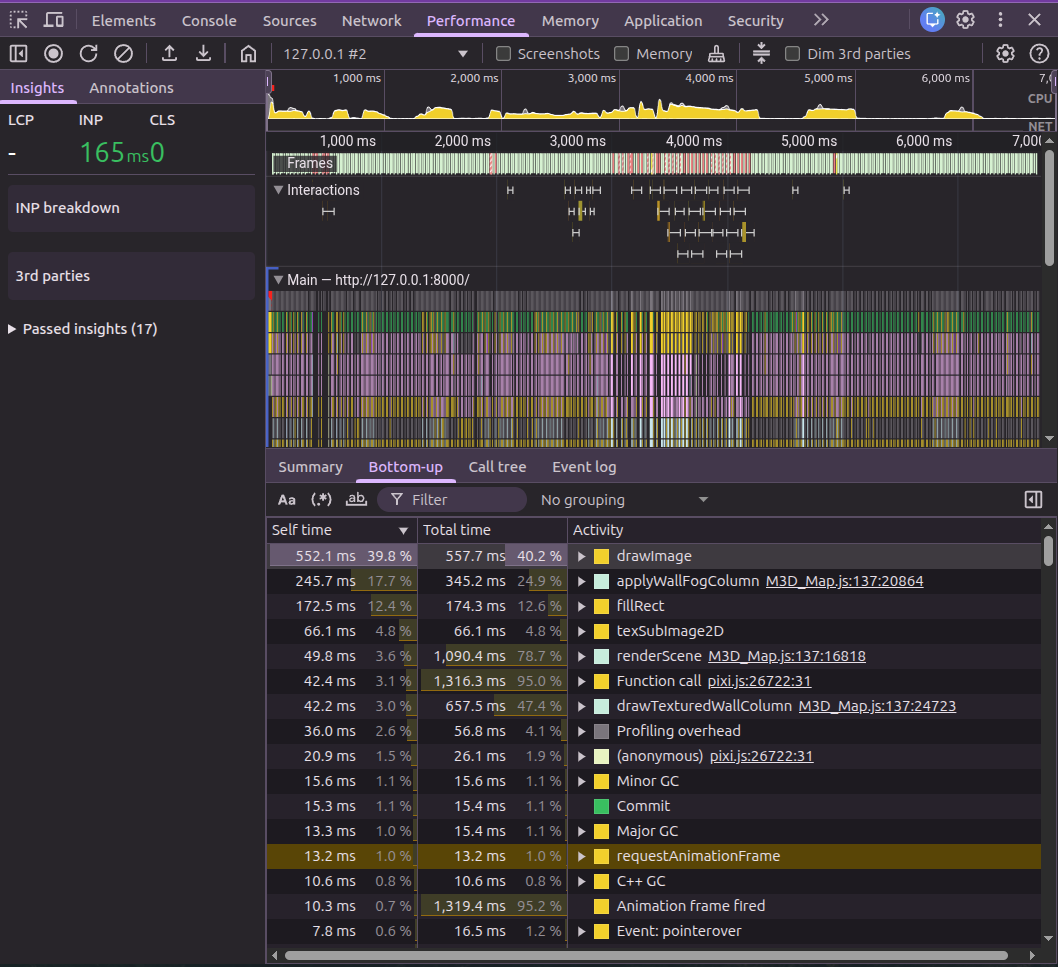The width and height of the screenshot is (1058, 967).
Task: Click the Activity column header
Action: click(804, 530)
